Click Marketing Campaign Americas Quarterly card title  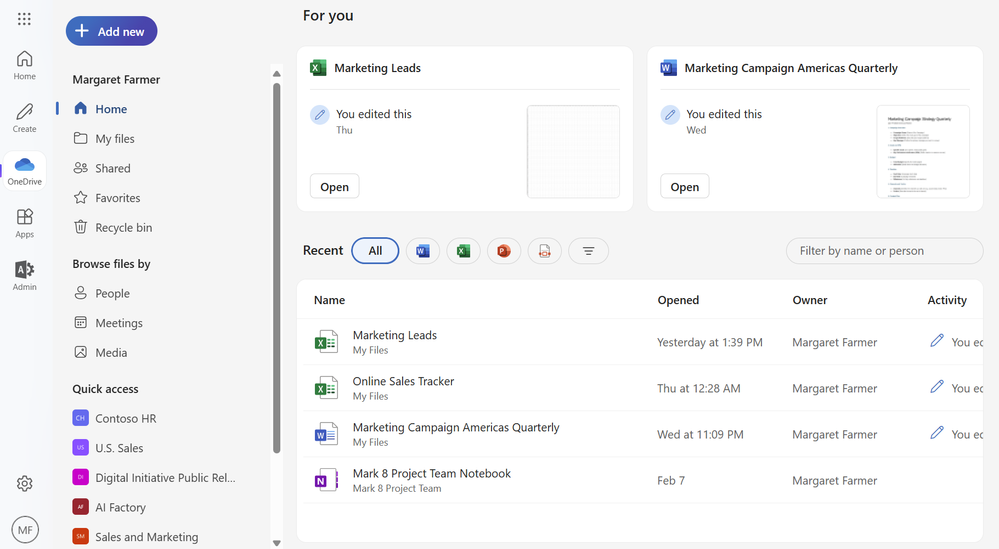[x=791, y=68]
